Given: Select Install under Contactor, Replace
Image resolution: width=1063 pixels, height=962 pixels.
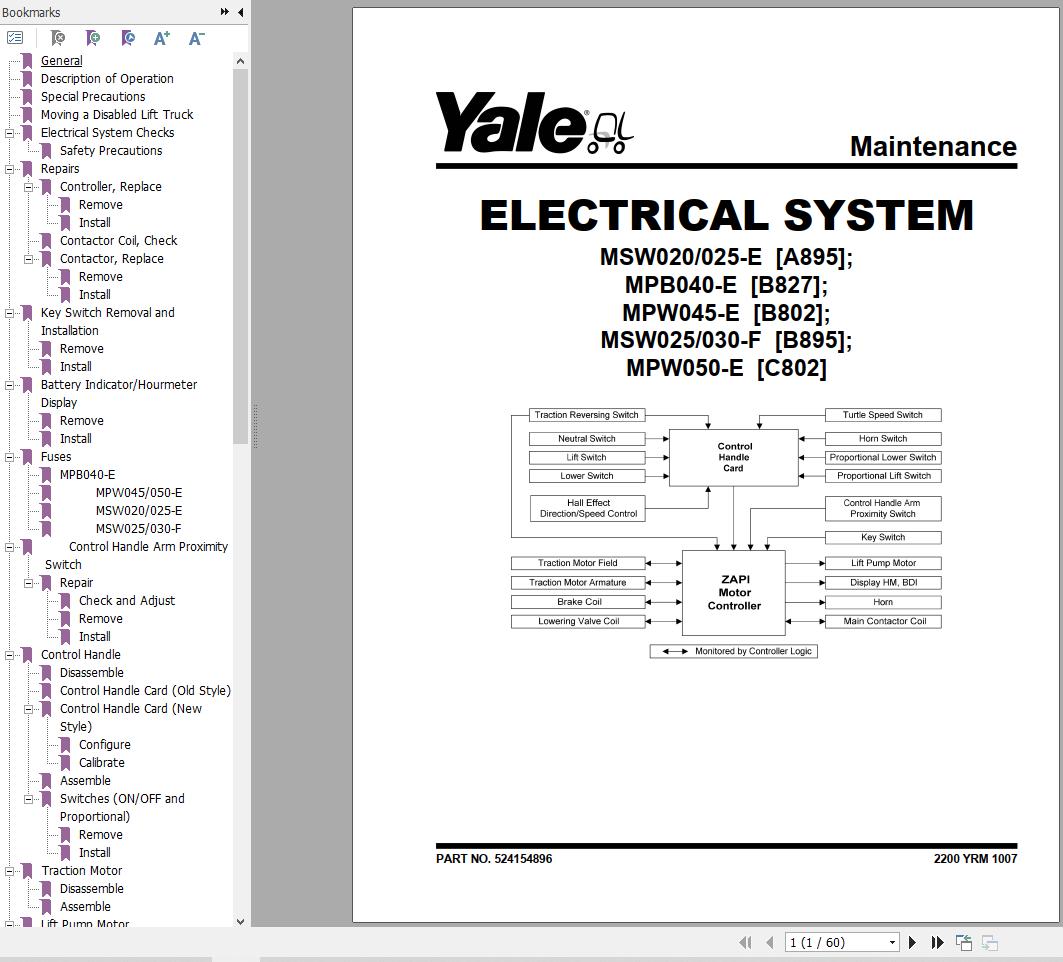Looking at the screenshot, I should (x=95, y=295).
